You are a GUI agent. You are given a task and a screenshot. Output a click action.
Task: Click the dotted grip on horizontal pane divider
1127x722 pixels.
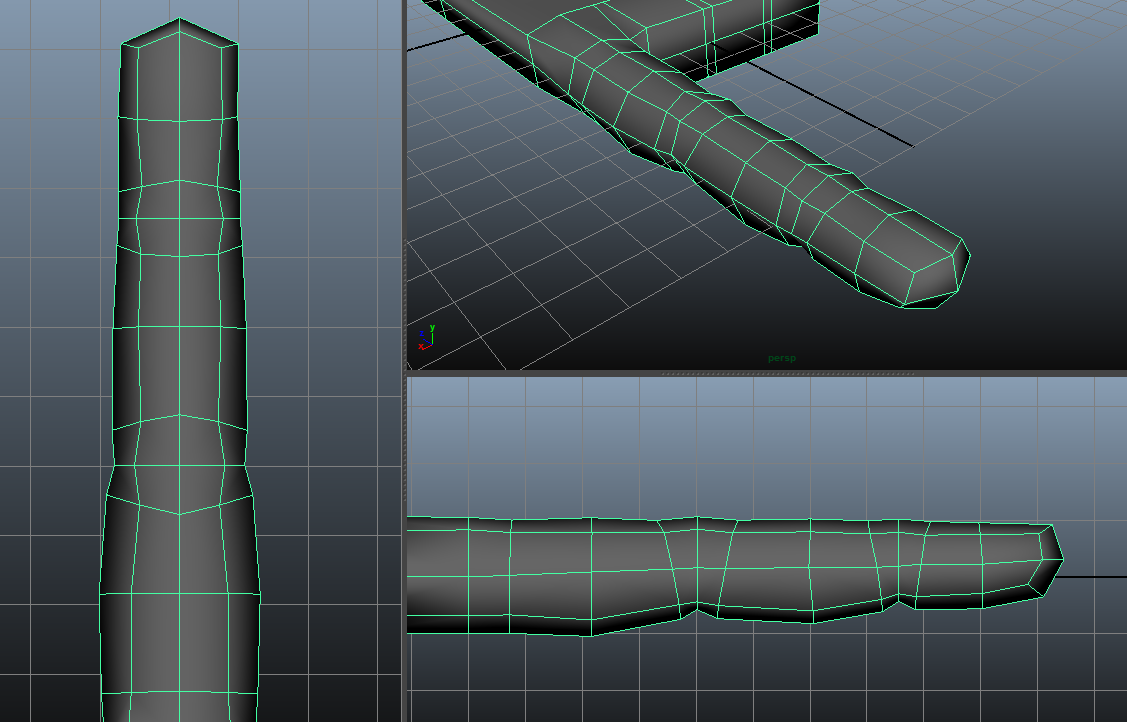(787, 374)
